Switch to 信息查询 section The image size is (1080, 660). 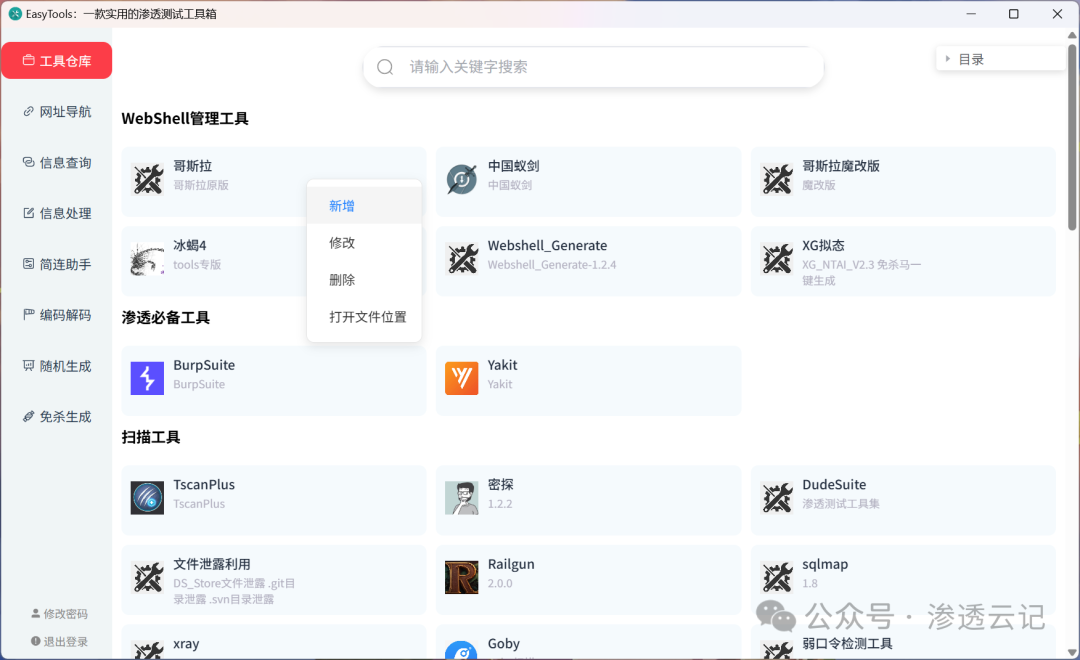(x=56, y=163)
